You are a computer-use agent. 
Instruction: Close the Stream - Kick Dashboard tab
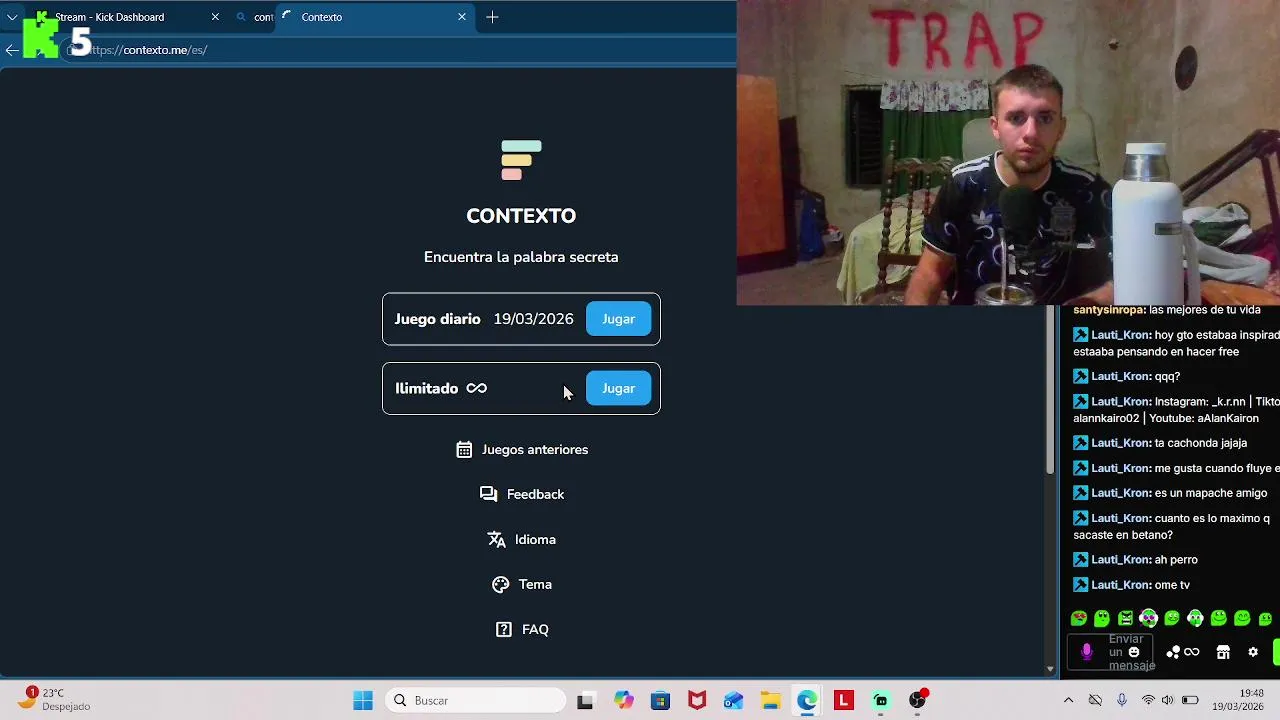214,17
